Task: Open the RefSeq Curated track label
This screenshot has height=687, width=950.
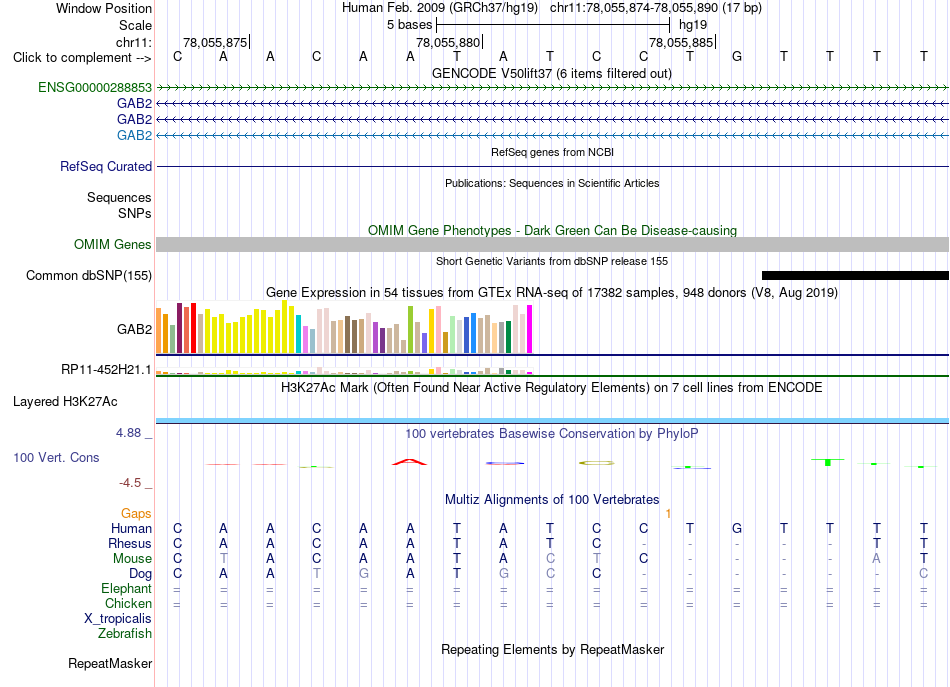Action: [x=106, y=166]
